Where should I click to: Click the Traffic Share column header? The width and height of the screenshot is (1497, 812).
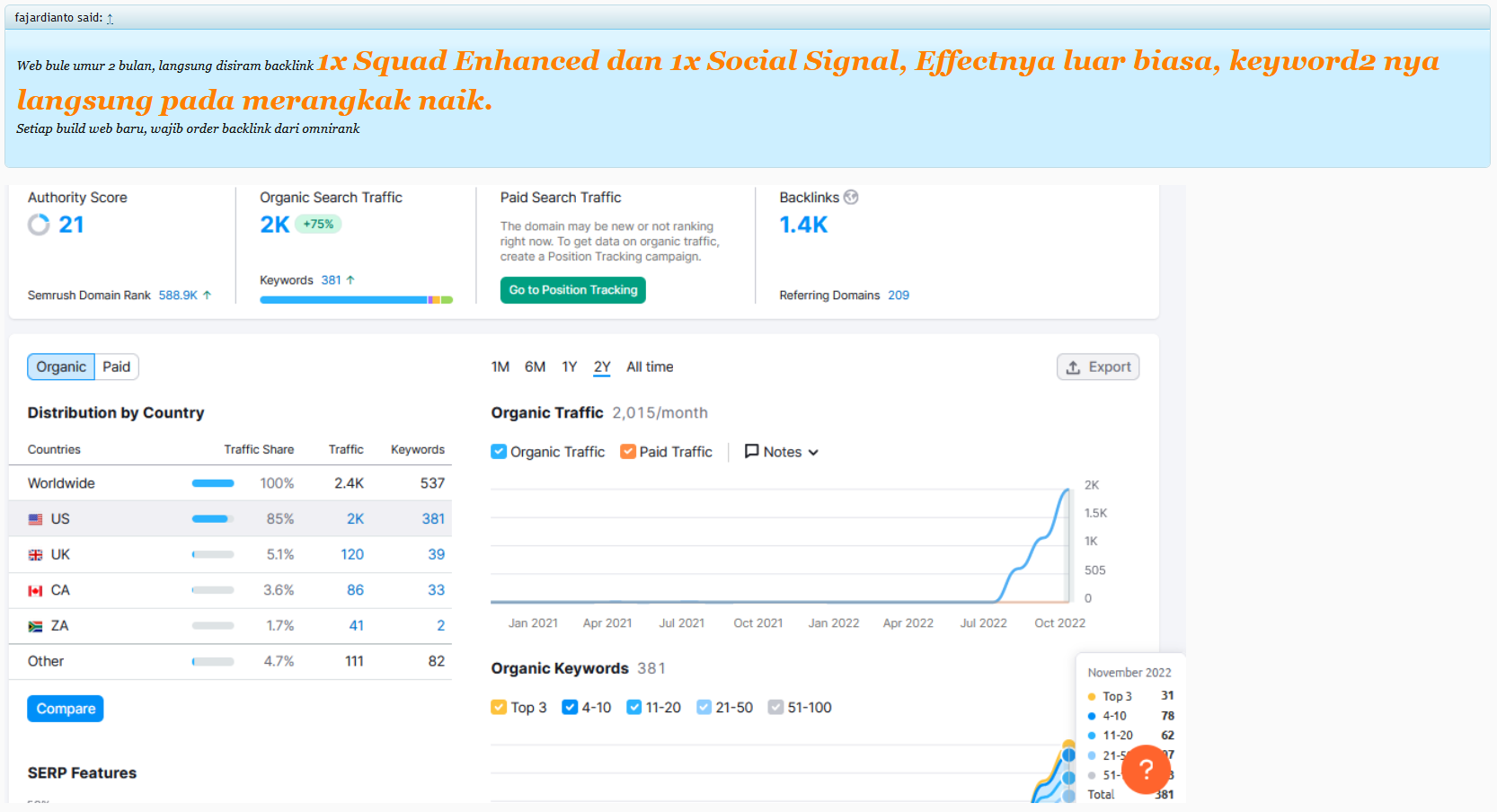[259, 449]
